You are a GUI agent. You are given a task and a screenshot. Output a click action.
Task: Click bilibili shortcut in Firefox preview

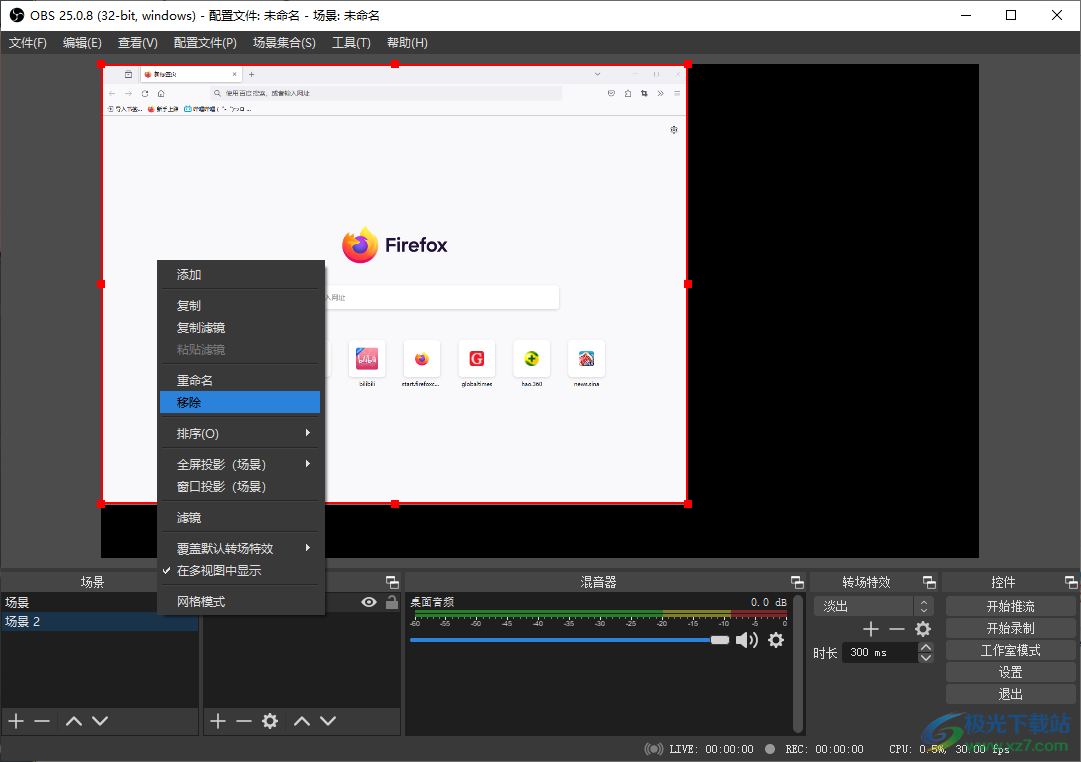tap(367, 359)
